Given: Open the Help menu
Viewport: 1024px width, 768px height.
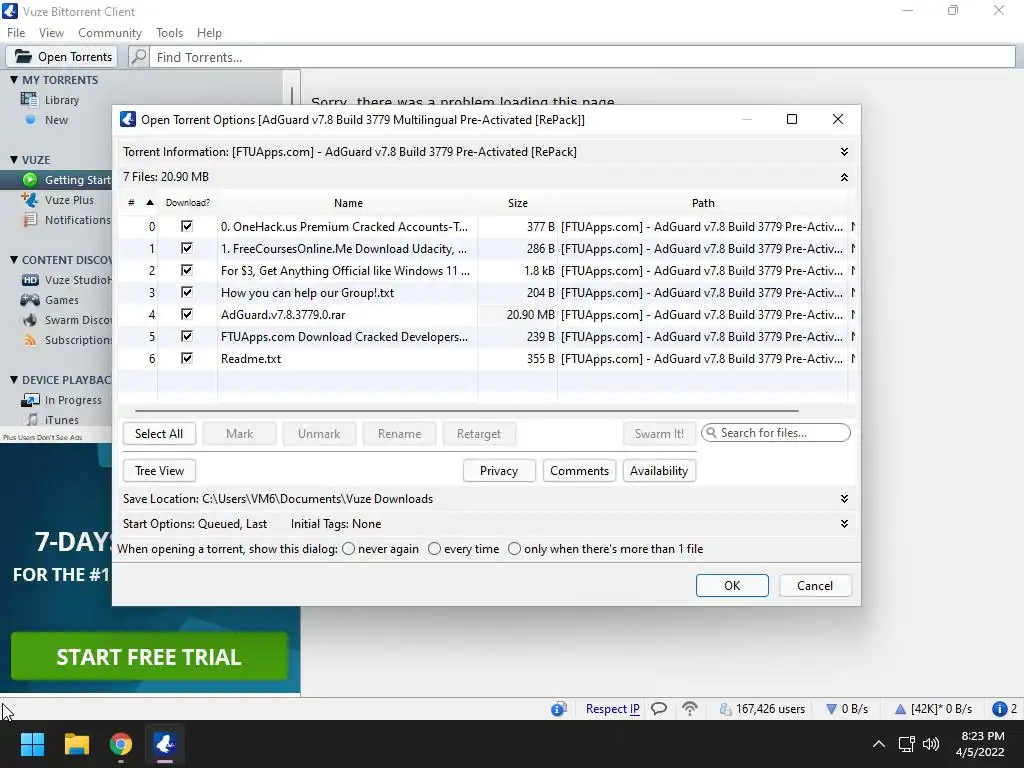Looking at the screenshot, I should click(x=209, y=33).
